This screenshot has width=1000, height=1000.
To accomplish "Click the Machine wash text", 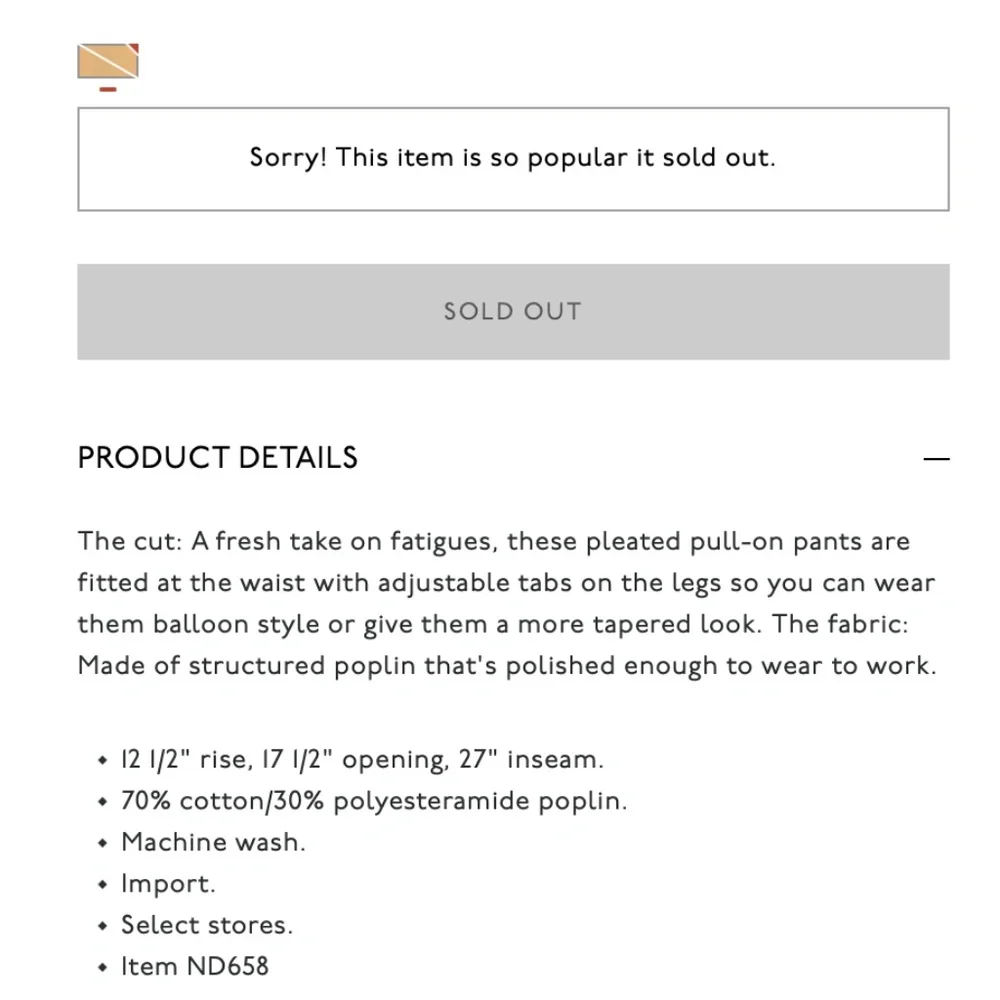I will (x=213, y=843).
